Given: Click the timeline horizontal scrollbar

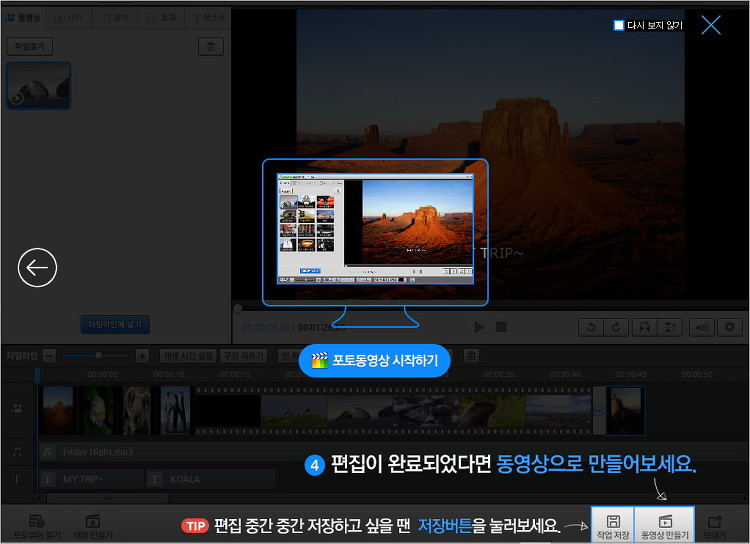Looking at the screenshot, I should pos(108,498).
